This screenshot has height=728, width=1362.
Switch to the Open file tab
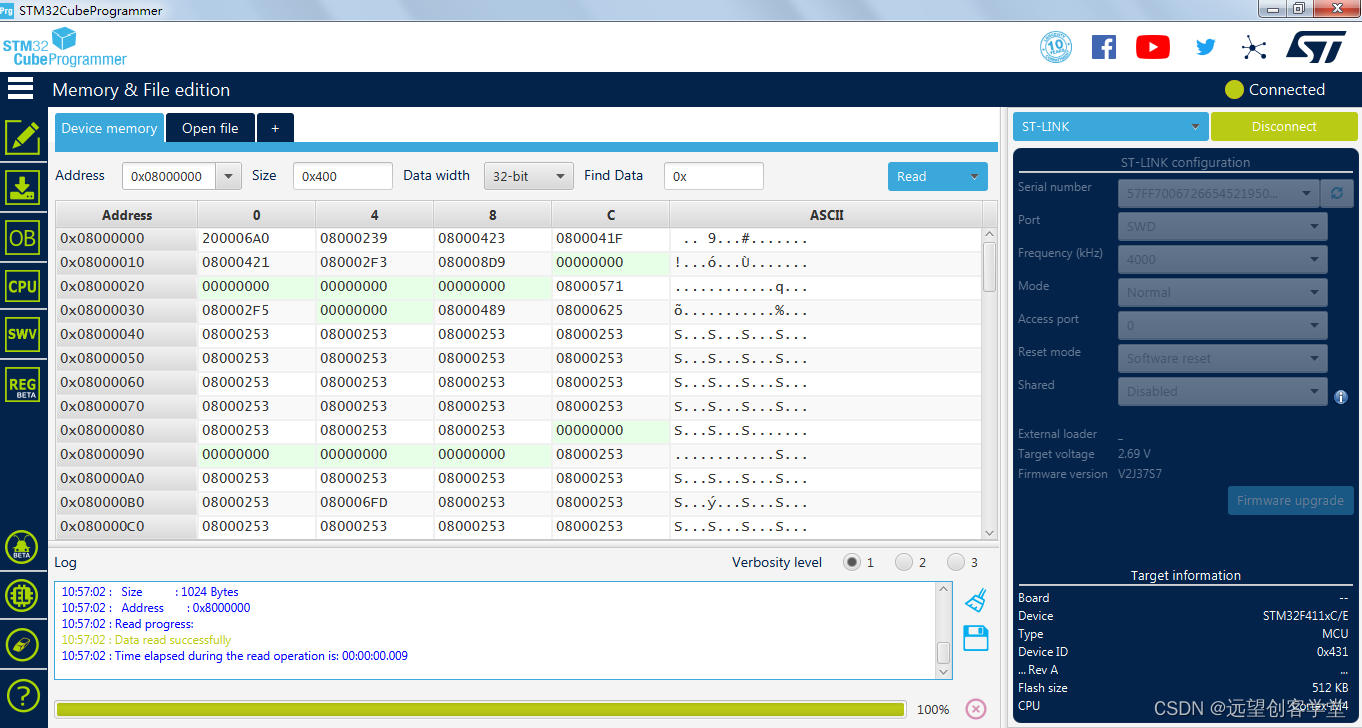(210, 128)
